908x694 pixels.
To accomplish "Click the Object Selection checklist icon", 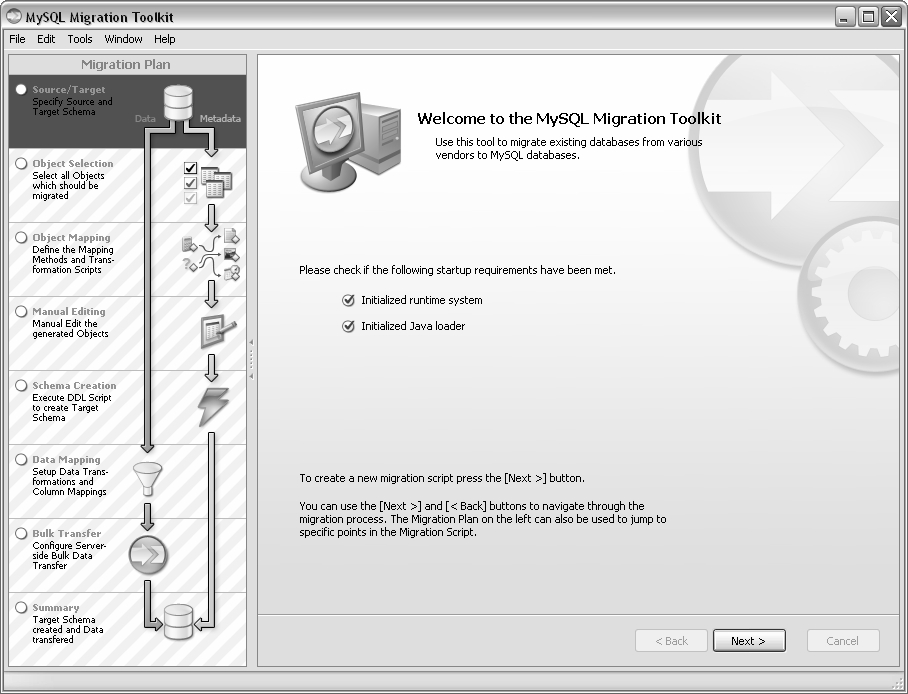I will point(207,181).
